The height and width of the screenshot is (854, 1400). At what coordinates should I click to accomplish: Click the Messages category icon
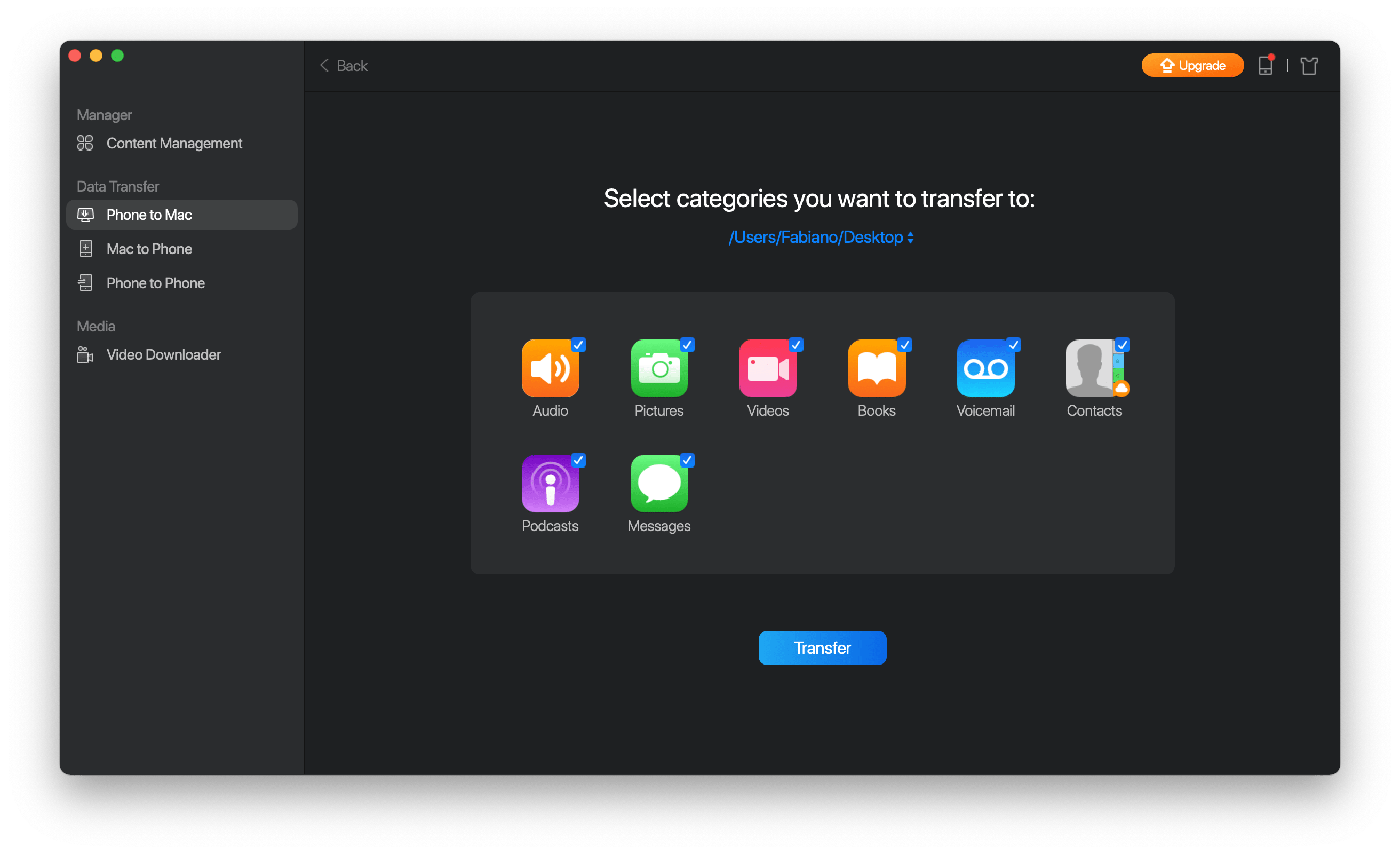(659, 483)
